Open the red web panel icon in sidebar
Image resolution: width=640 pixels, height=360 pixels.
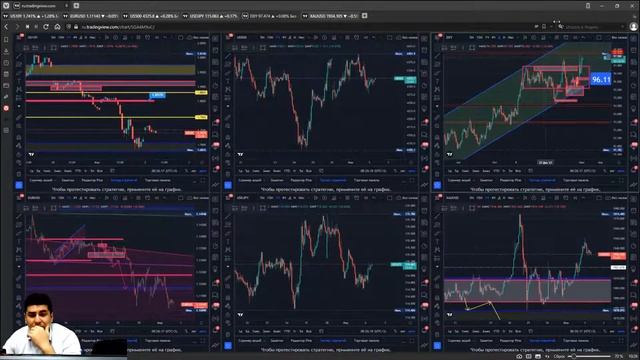point(6,108)
